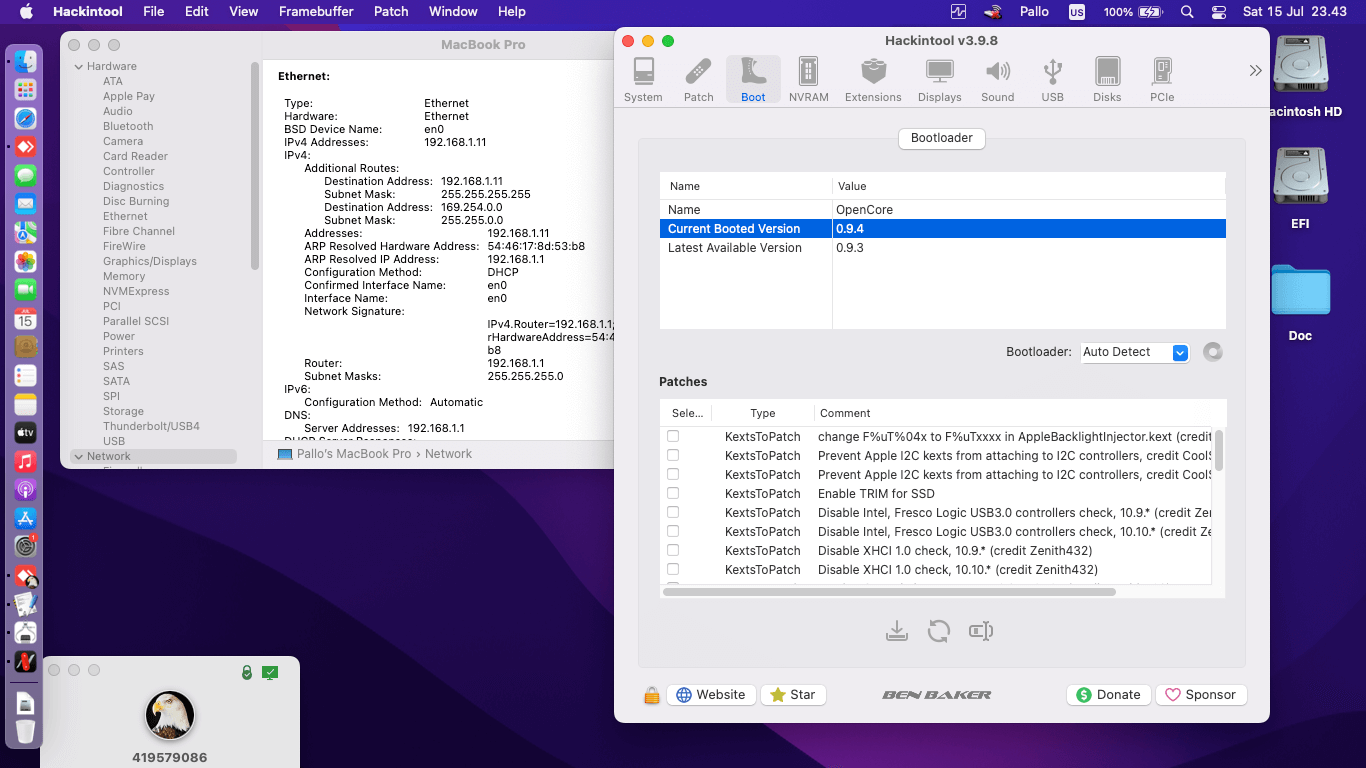Open the Patch menu in menu bar
Image resolution: width=1366 pixels, height=768 pixels.
point(391,12)
